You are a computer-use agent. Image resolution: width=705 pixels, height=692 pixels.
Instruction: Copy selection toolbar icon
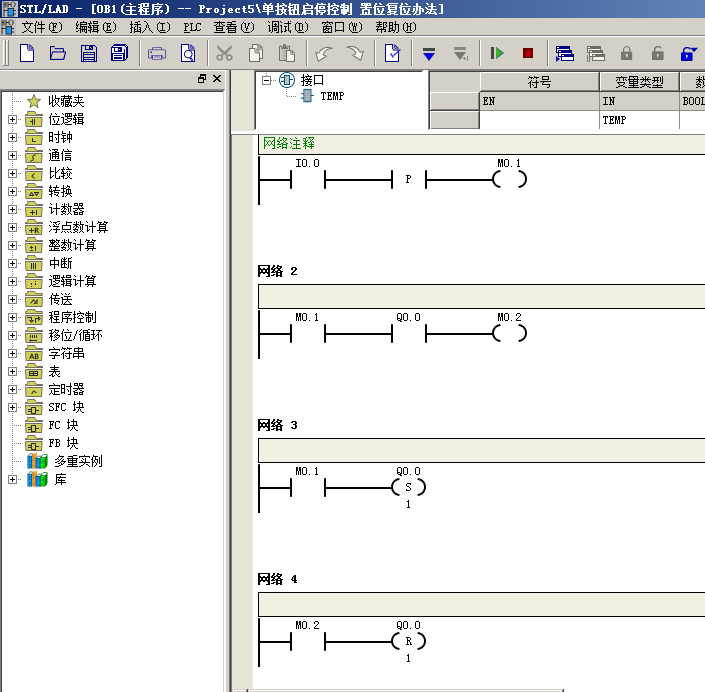pyautogui.click(x=256, y=54)
